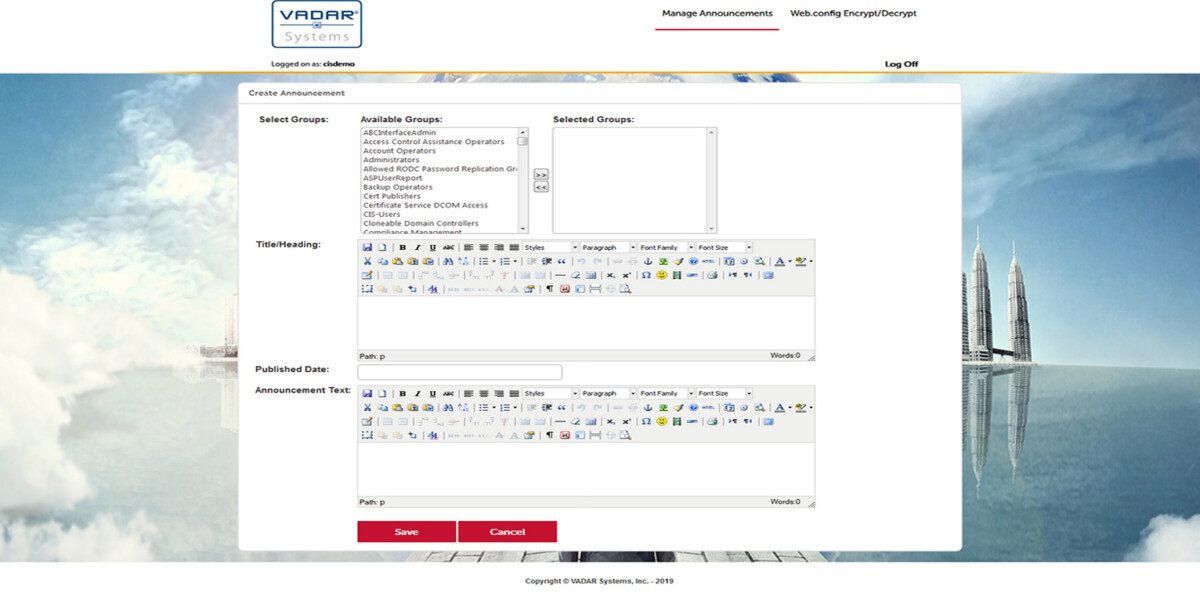
Task: Open Font Family dropdown in Announcement Text editor
Action: coord(665,394)
